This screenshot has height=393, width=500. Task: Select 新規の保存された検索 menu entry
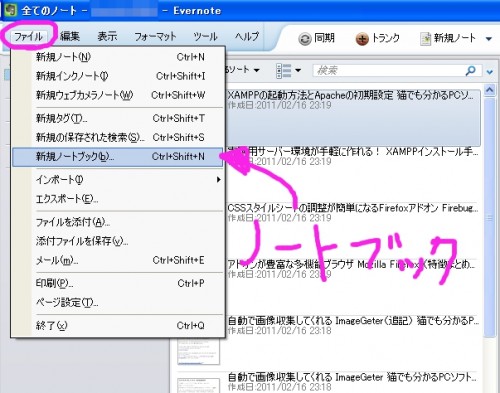[x=118, y=137]
